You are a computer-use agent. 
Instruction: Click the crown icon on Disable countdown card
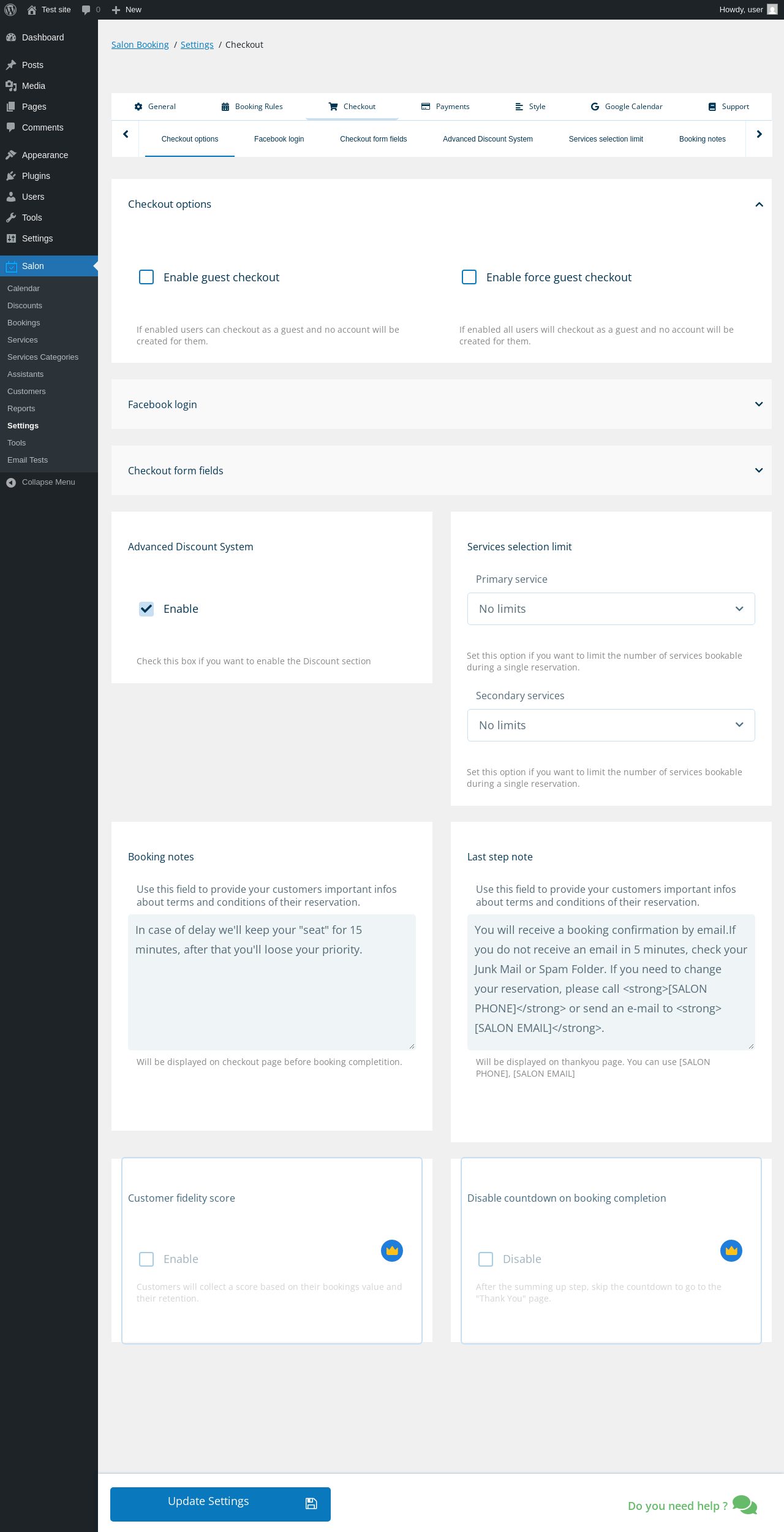pyautogui.click(x=731, y=1251)
